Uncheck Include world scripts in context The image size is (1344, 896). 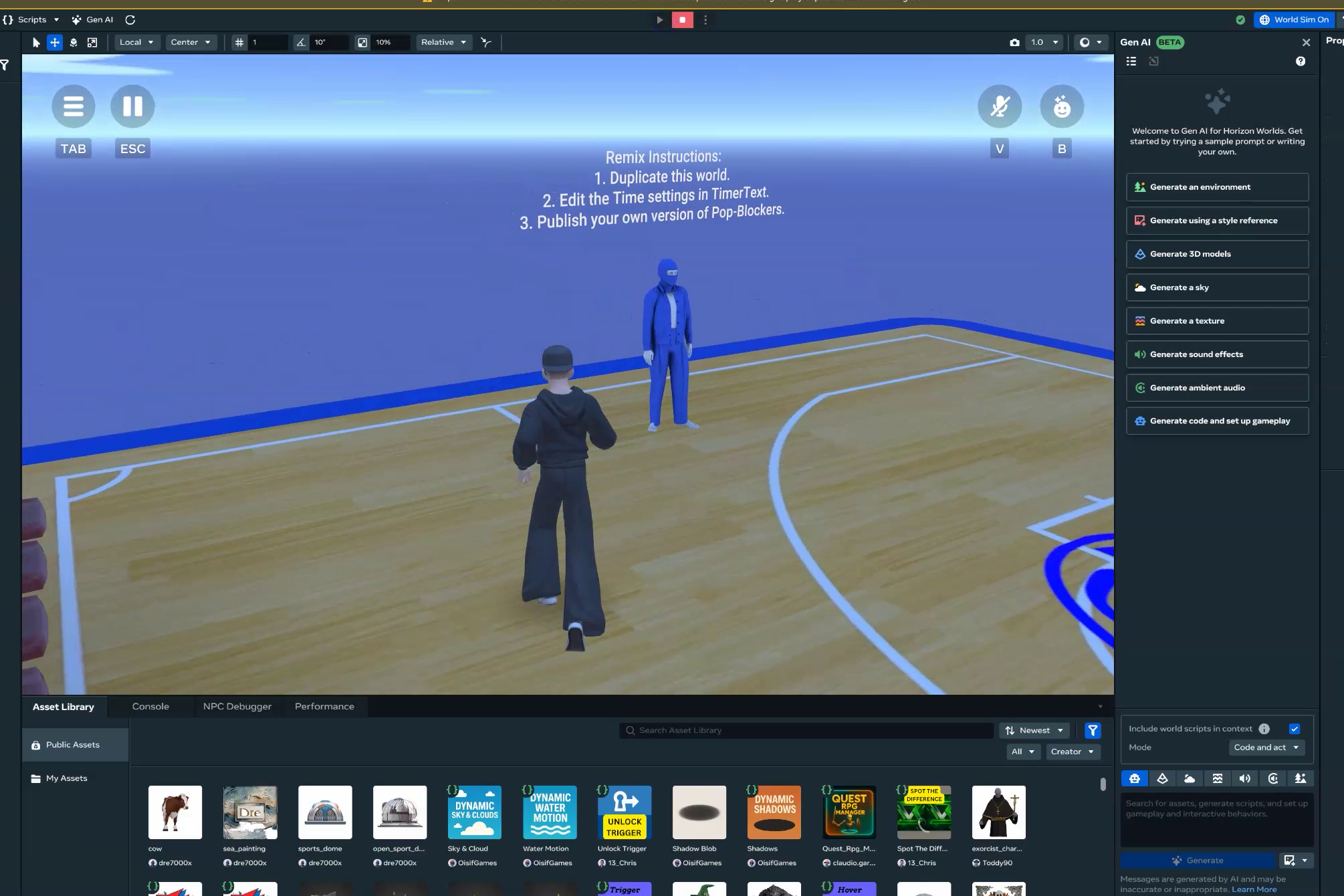pos(1295,729)
